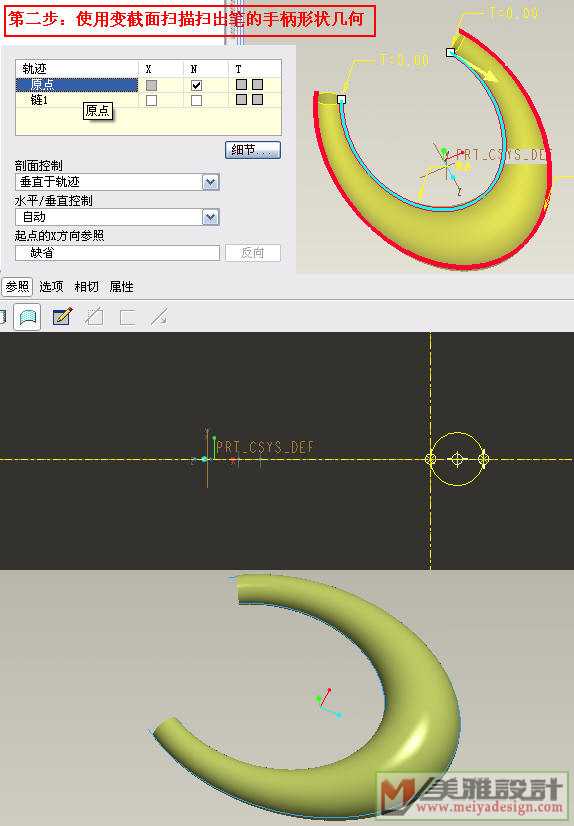
Task: Click the remove material icon in toolbar
Action: pos(95,317)
